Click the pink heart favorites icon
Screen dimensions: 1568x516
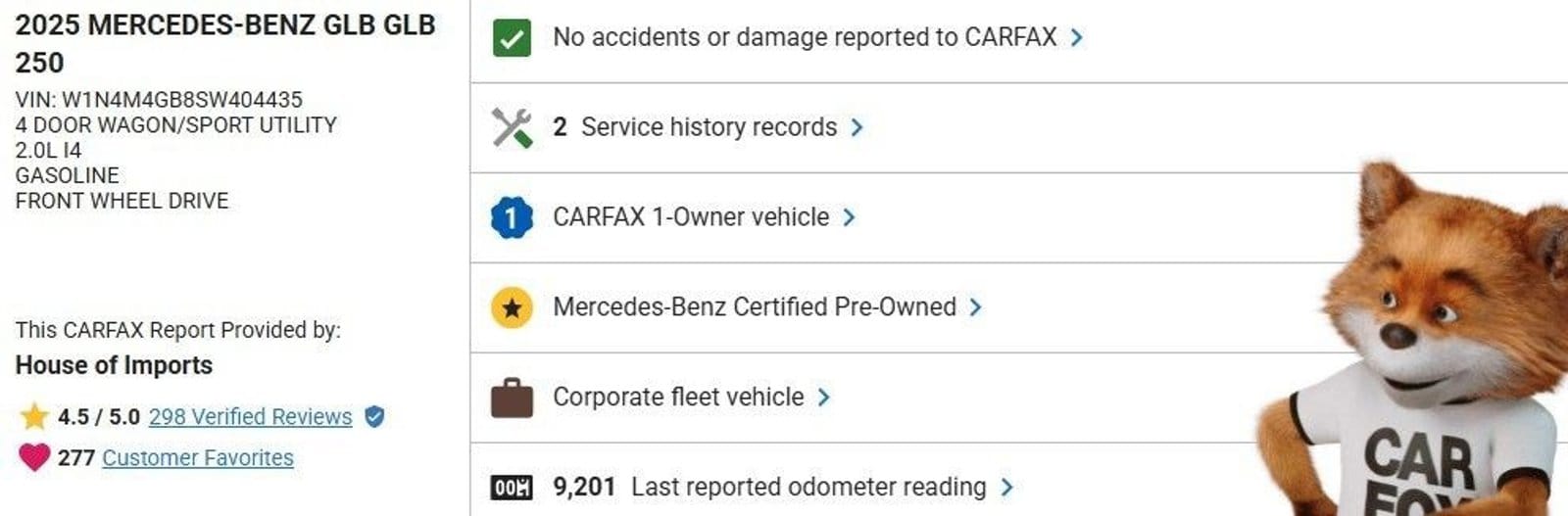tap(34, 457)
